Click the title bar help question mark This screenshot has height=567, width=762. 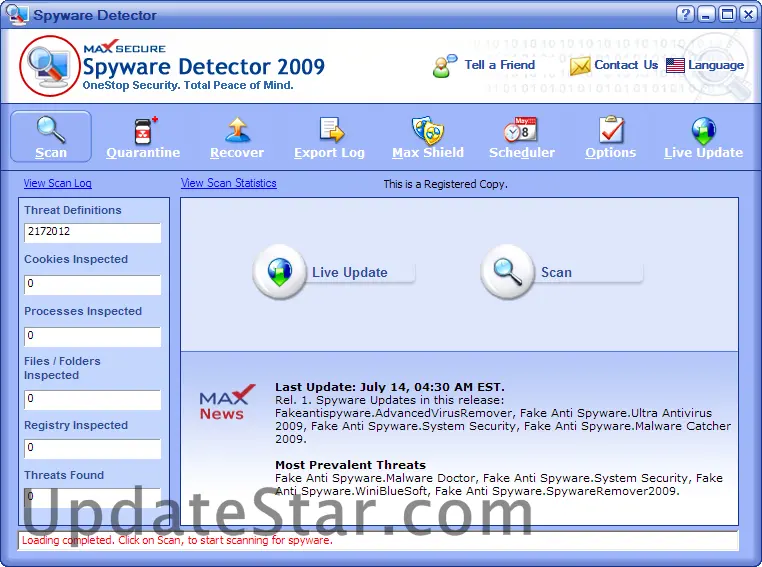tap(685, 14)
